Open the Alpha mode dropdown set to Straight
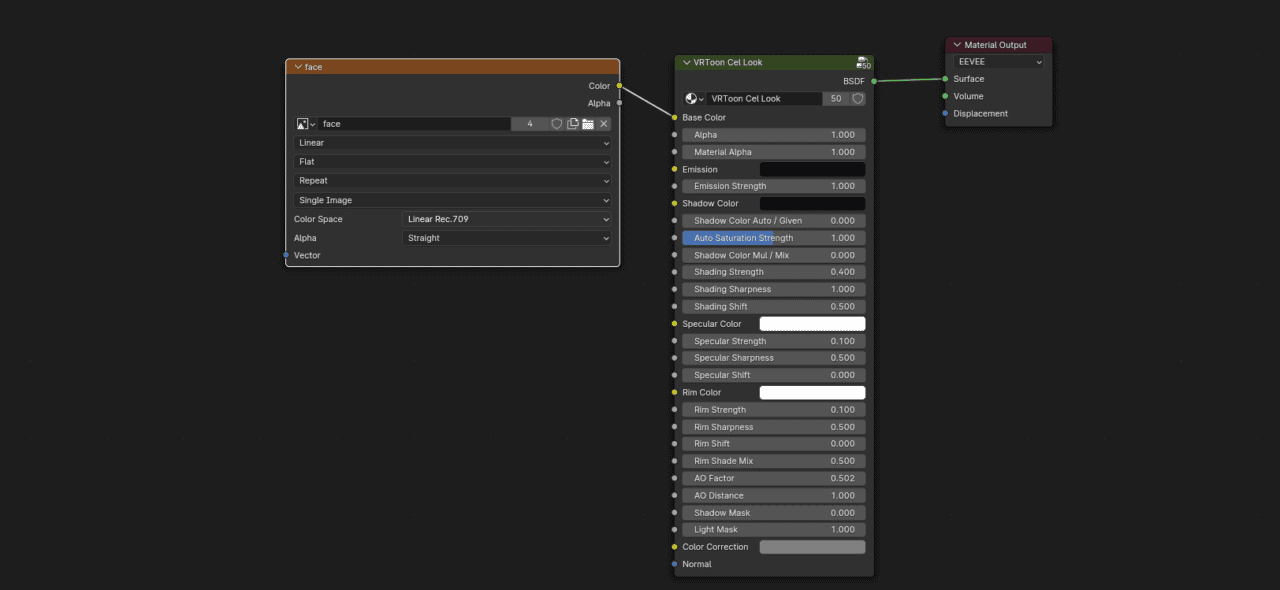Image resolution: width=1280 pixels, height=590 pixels. (506, 238)
